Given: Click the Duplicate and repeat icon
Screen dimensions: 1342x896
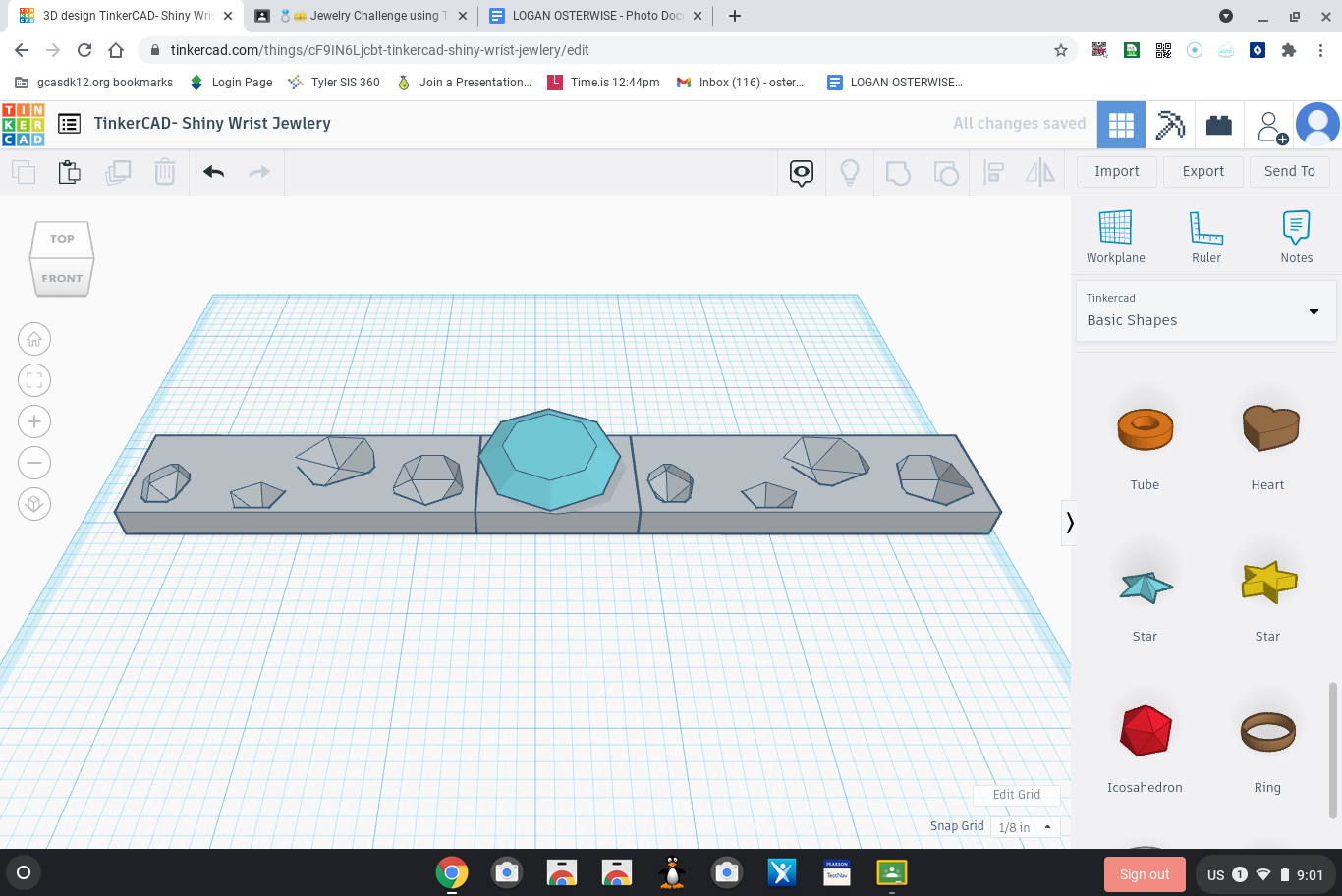Looking at the screenshot, I should [118, 172].
